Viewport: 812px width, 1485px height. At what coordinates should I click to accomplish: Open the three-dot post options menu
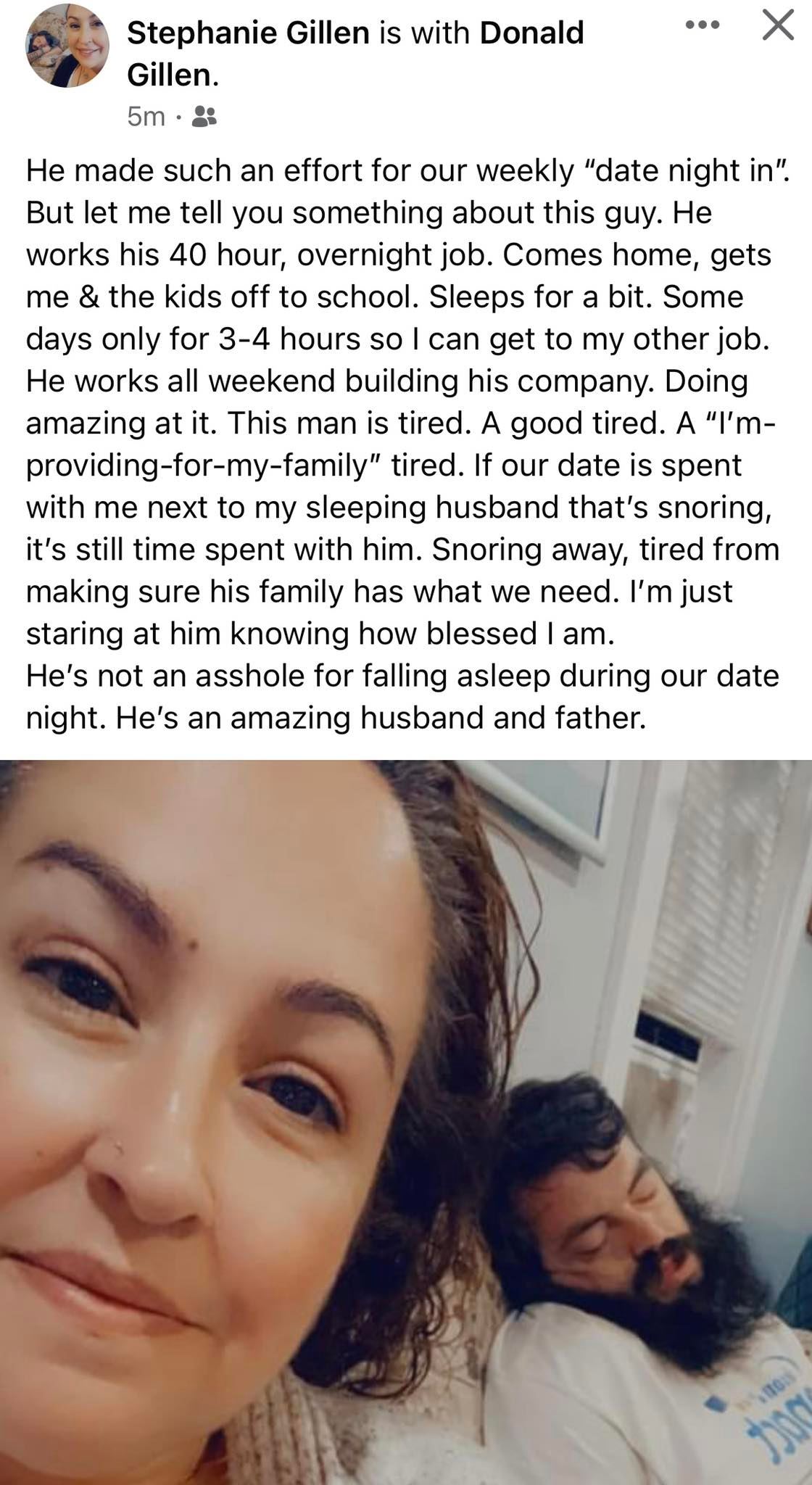[x=702, y=26]
